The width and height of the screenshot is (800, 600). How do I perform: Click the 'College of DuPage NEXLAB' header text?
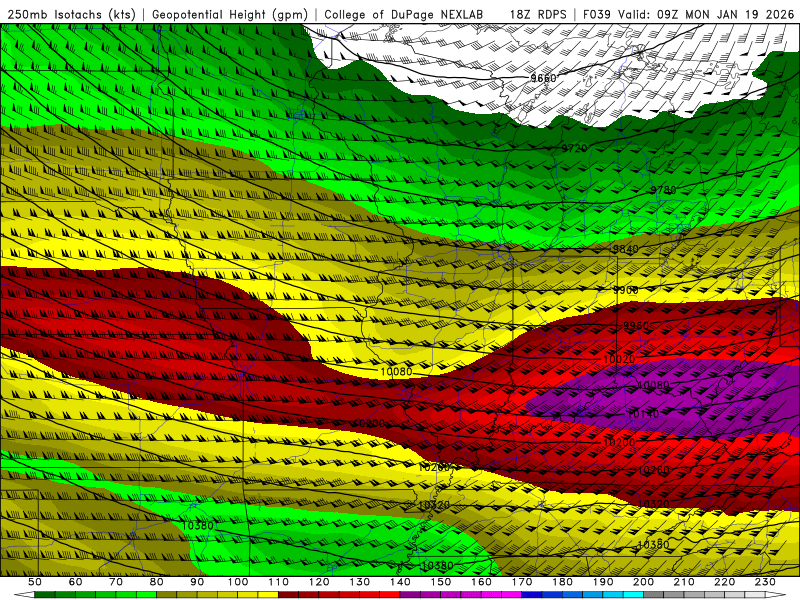(x=403, y=14)
